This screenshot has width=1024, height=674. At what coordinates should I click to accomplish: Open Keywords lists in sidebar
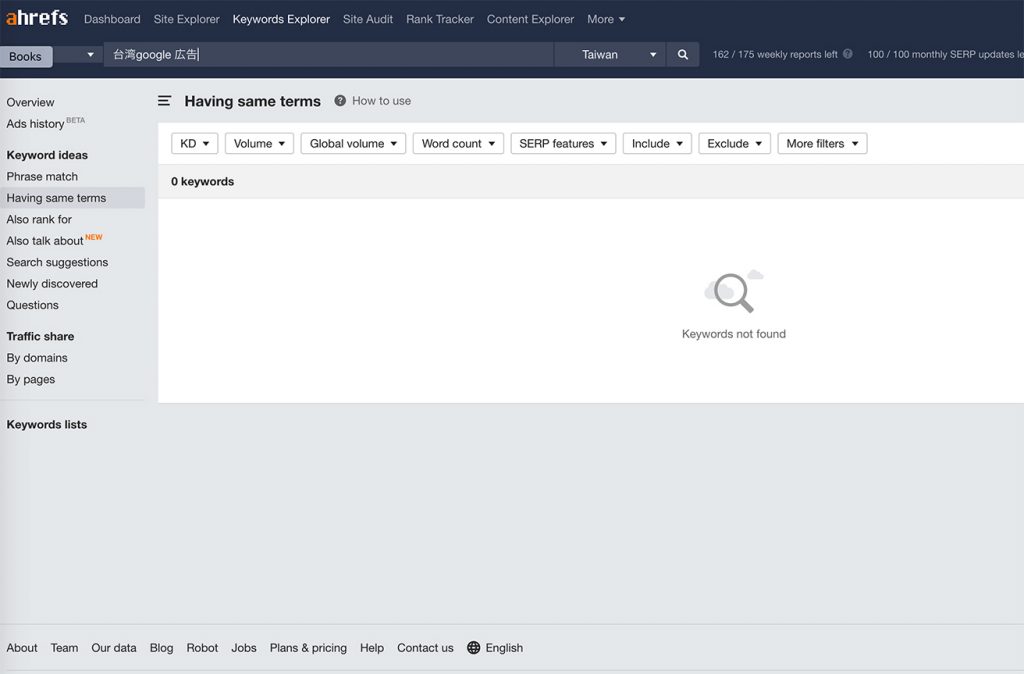47,425
